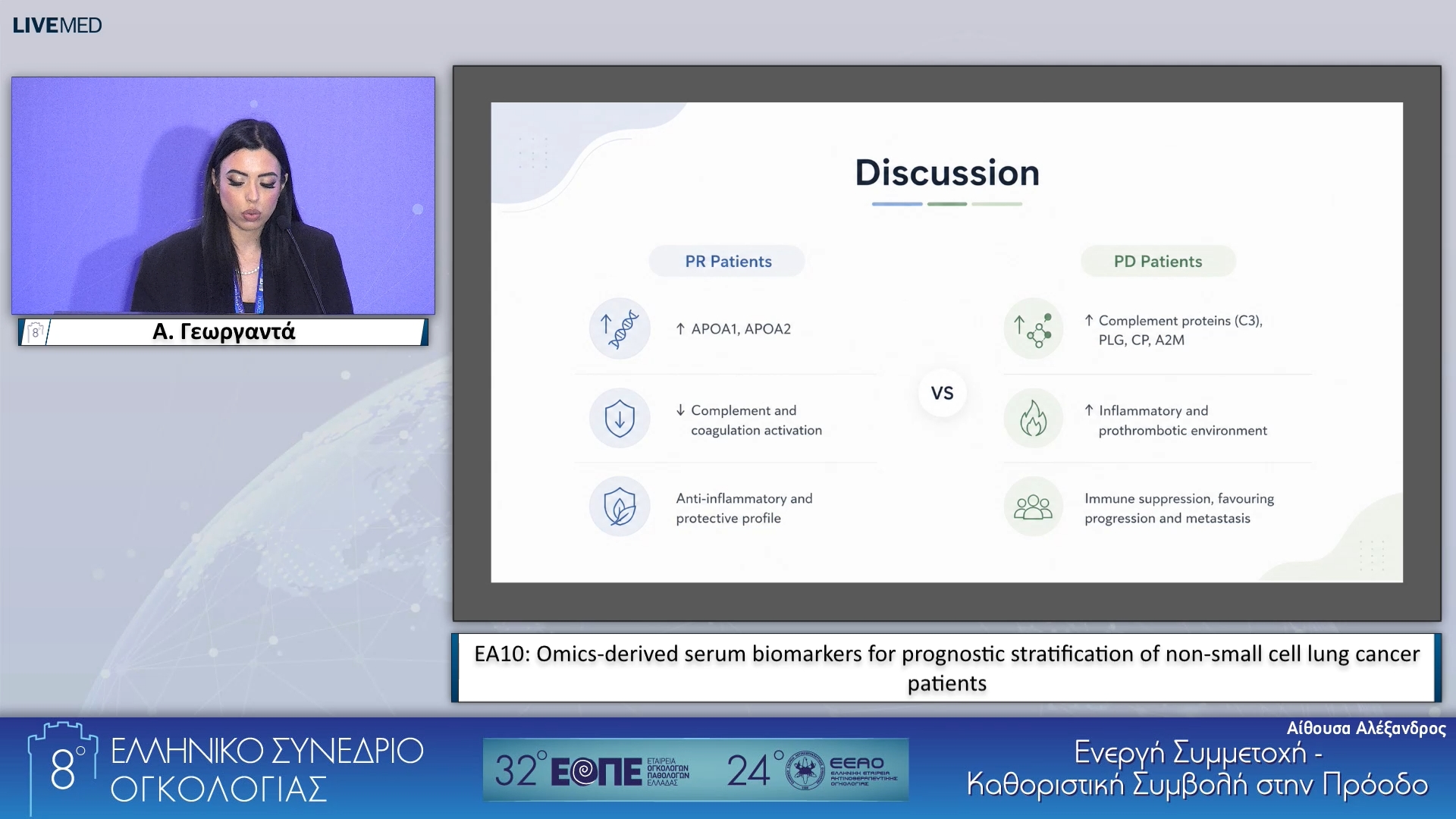This screenshot has width=1456, height=819.
Task: Click the Discussion slide title
Action: click(947, 173)
